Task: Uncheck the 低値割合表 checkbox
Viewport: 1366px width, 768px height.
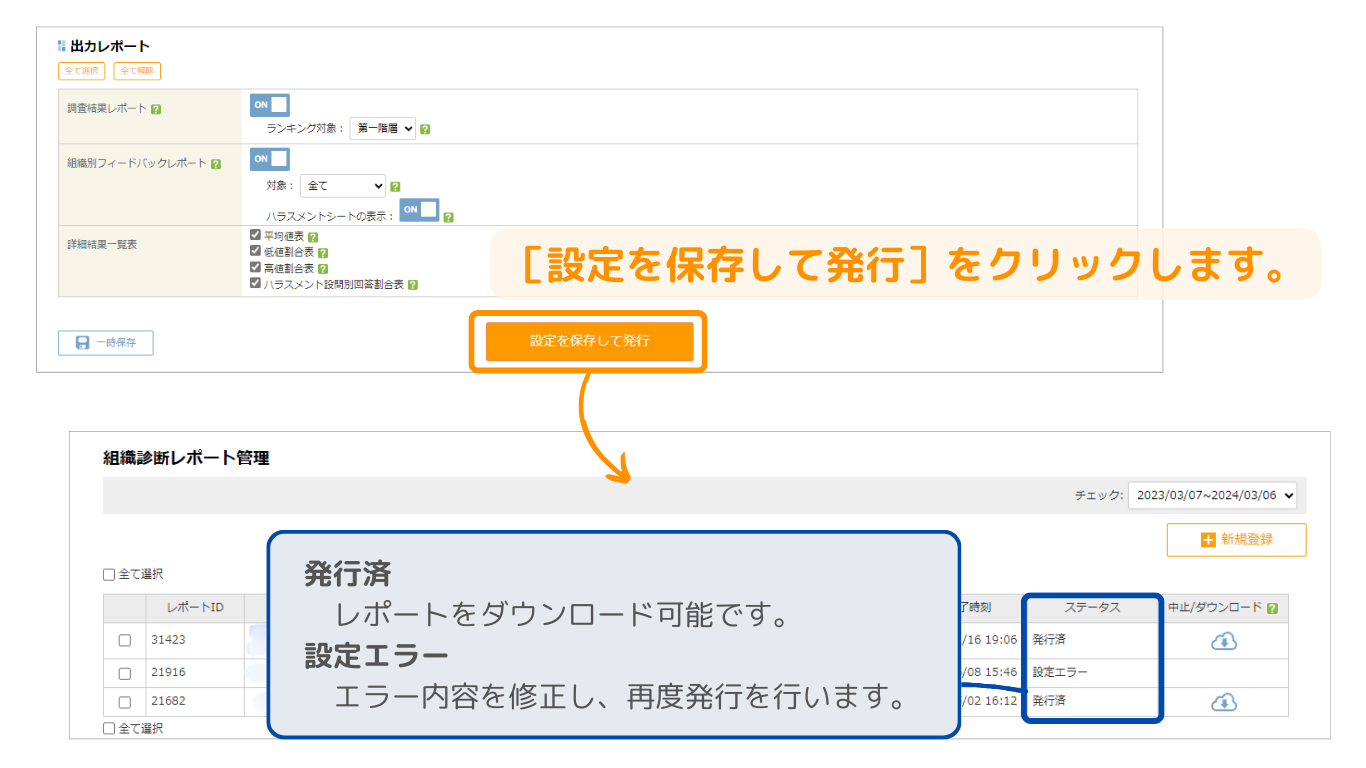Action: coord(255,252)
